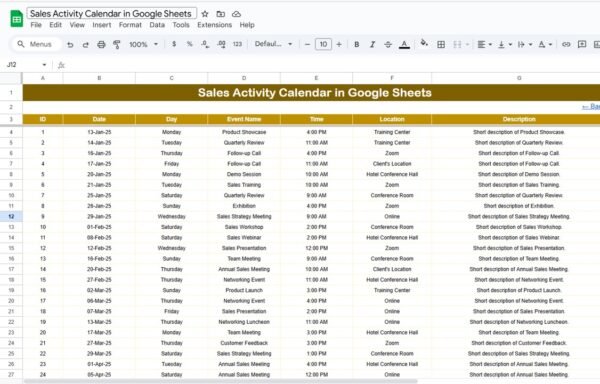Image resolution: width=600 pixels, height=384 pixels.
Task: Toggle italic formatting
Action: click(x=372, y=44)
